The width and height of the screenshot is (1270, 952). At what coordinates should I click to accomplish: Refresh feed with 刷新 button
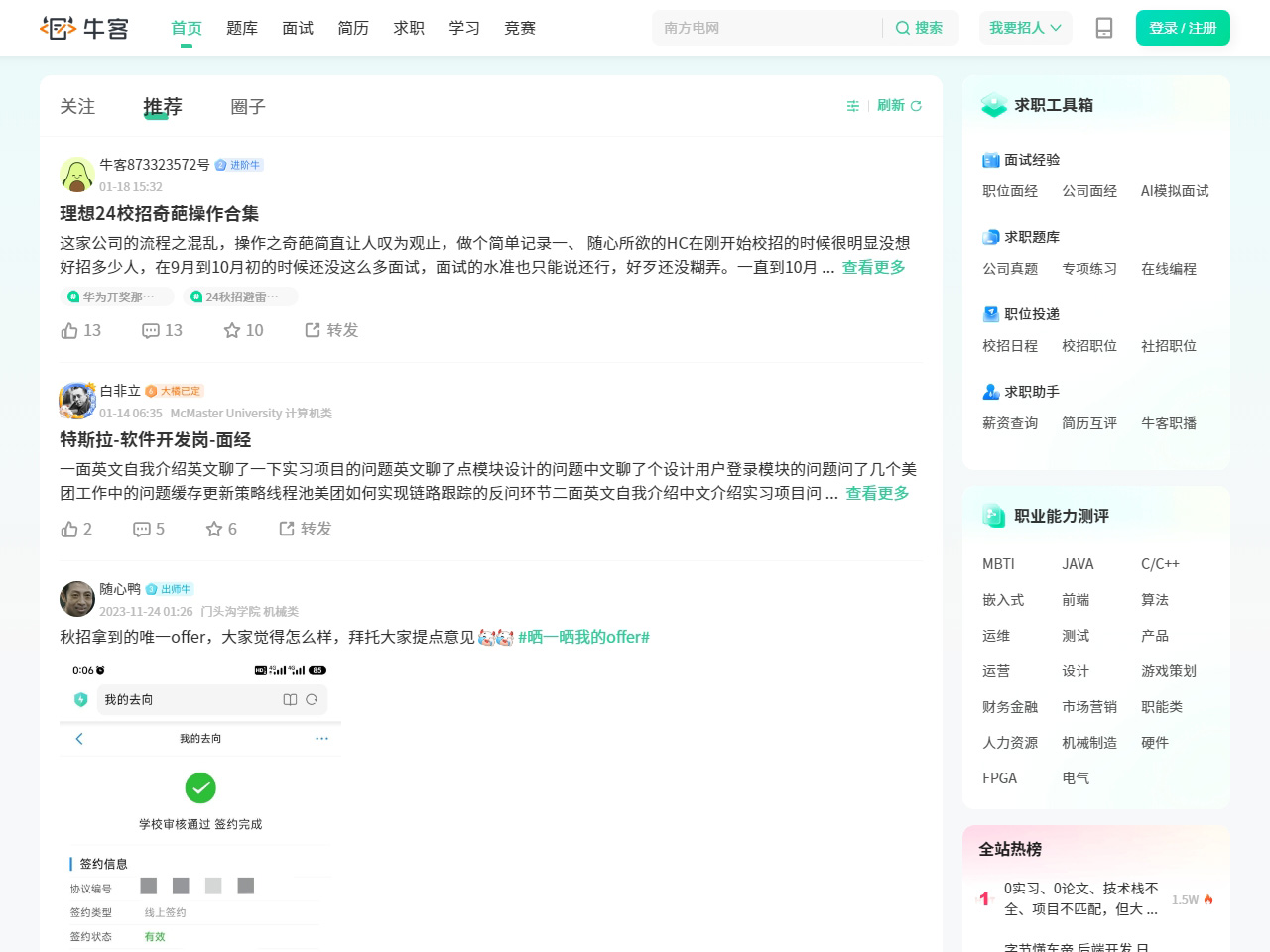[x=899, y=106]
